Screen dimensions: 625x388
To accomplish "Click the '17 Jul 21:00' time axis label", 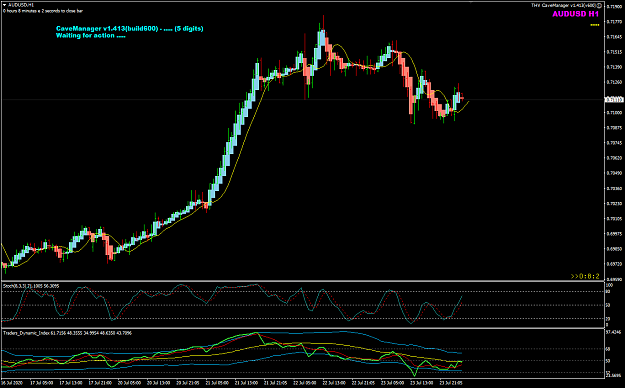I will point(100,383).
